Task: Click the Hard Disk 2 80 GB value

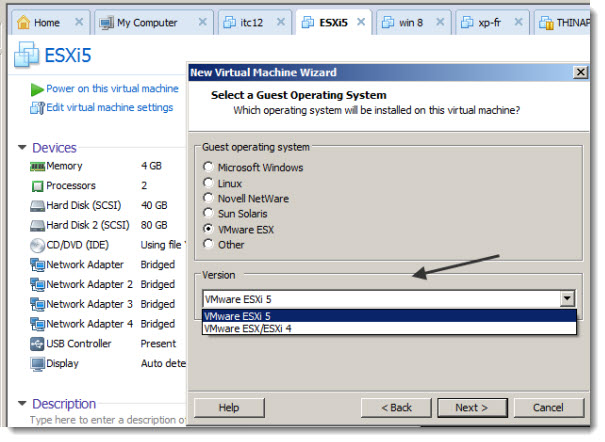Action: pos(154,225)
